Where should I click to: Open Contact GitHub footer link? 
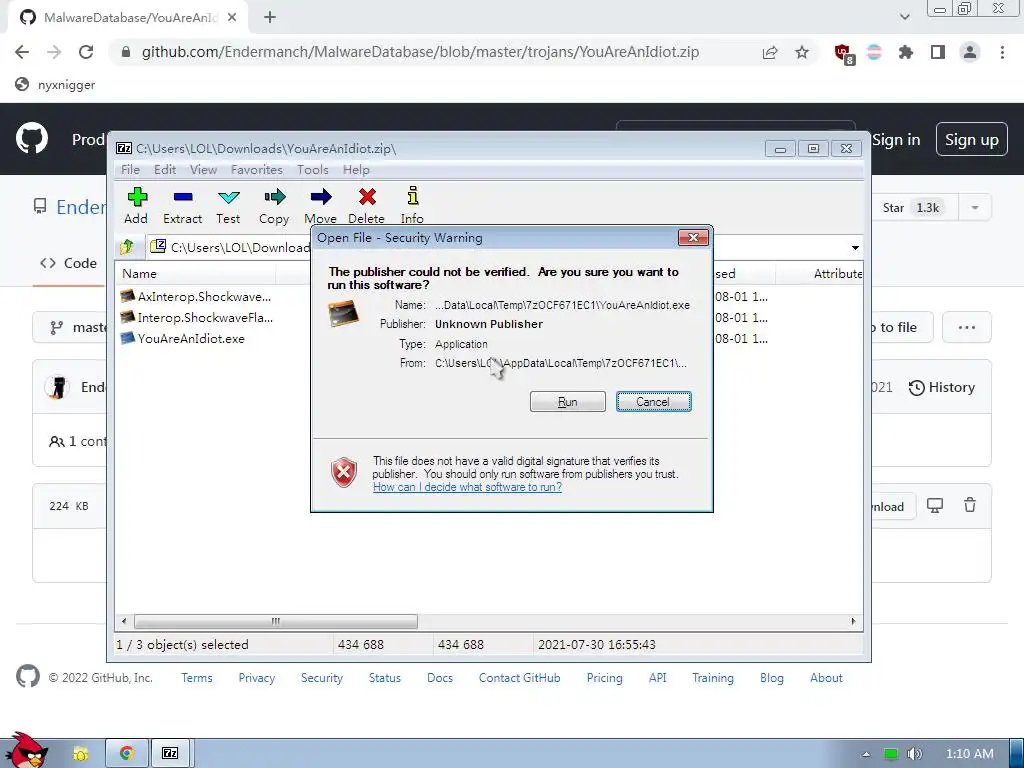pos(519,678)
